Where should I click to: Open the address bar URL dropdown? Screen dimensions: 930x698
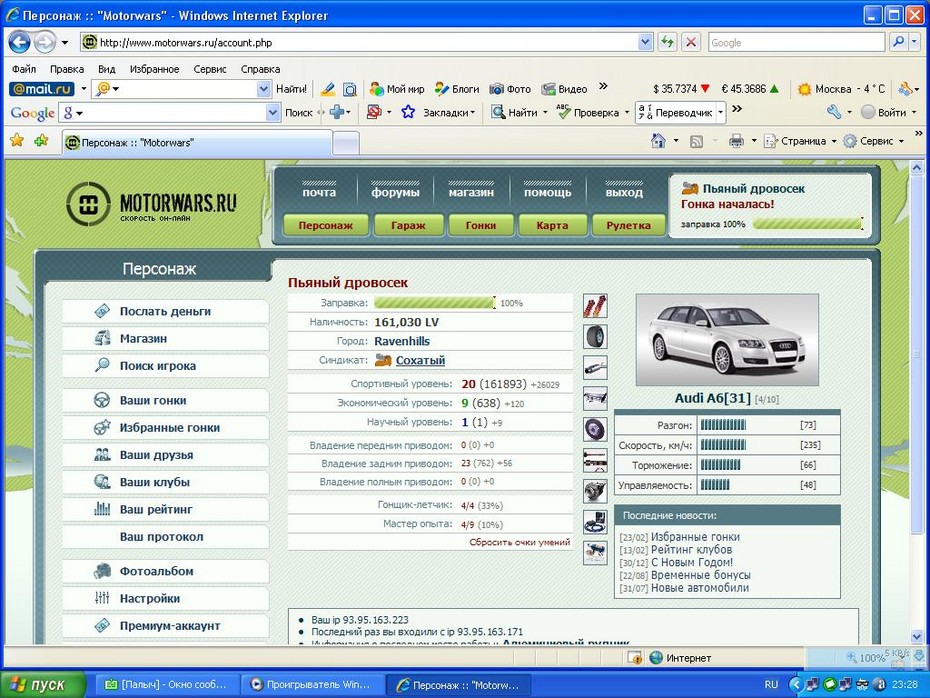coord(645,42)
